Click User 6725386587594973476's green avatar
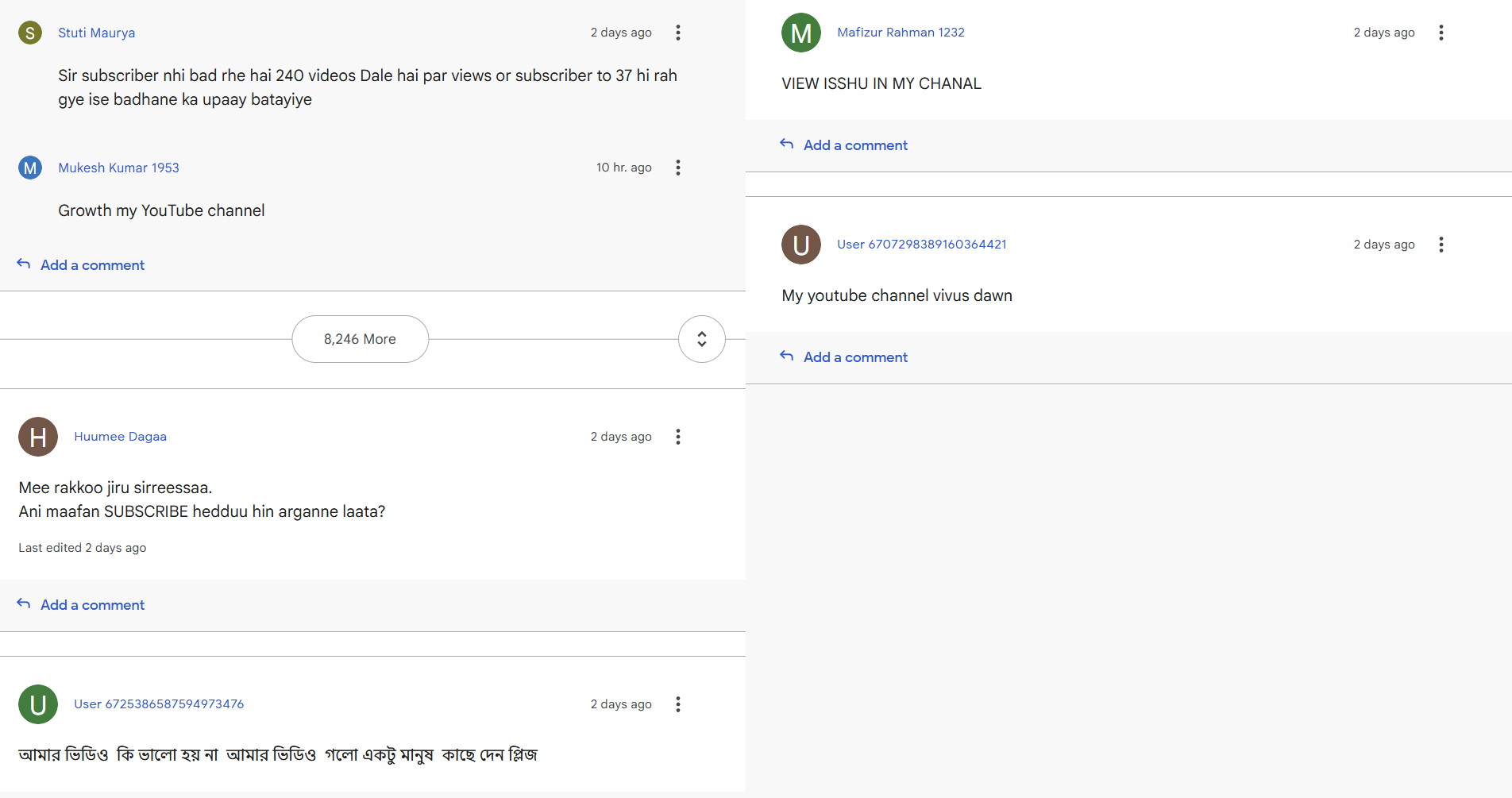Image resolution: width=1512 pixels, height=798 pixels. coord(38,704)
